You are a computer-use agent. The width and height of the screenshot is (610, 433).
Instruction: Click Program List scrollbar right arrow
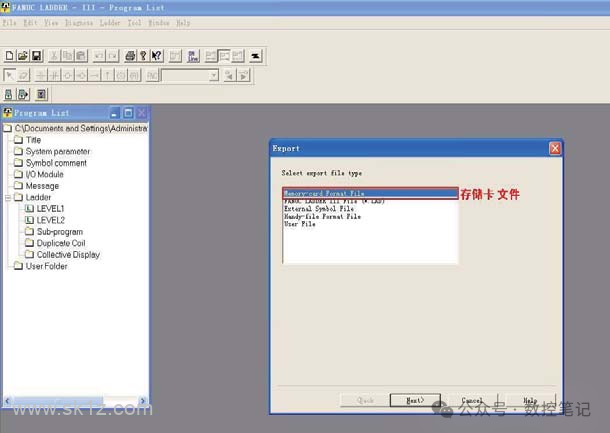point(142,400)
